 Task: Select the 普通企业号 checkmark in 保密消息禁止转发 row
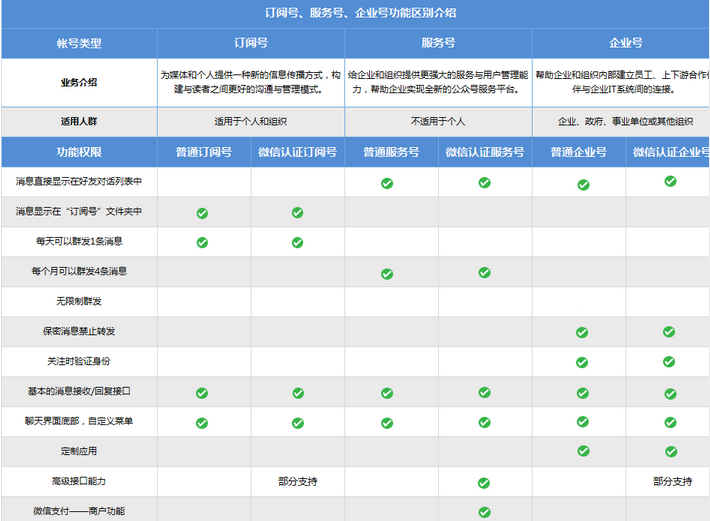coord(582,333)
